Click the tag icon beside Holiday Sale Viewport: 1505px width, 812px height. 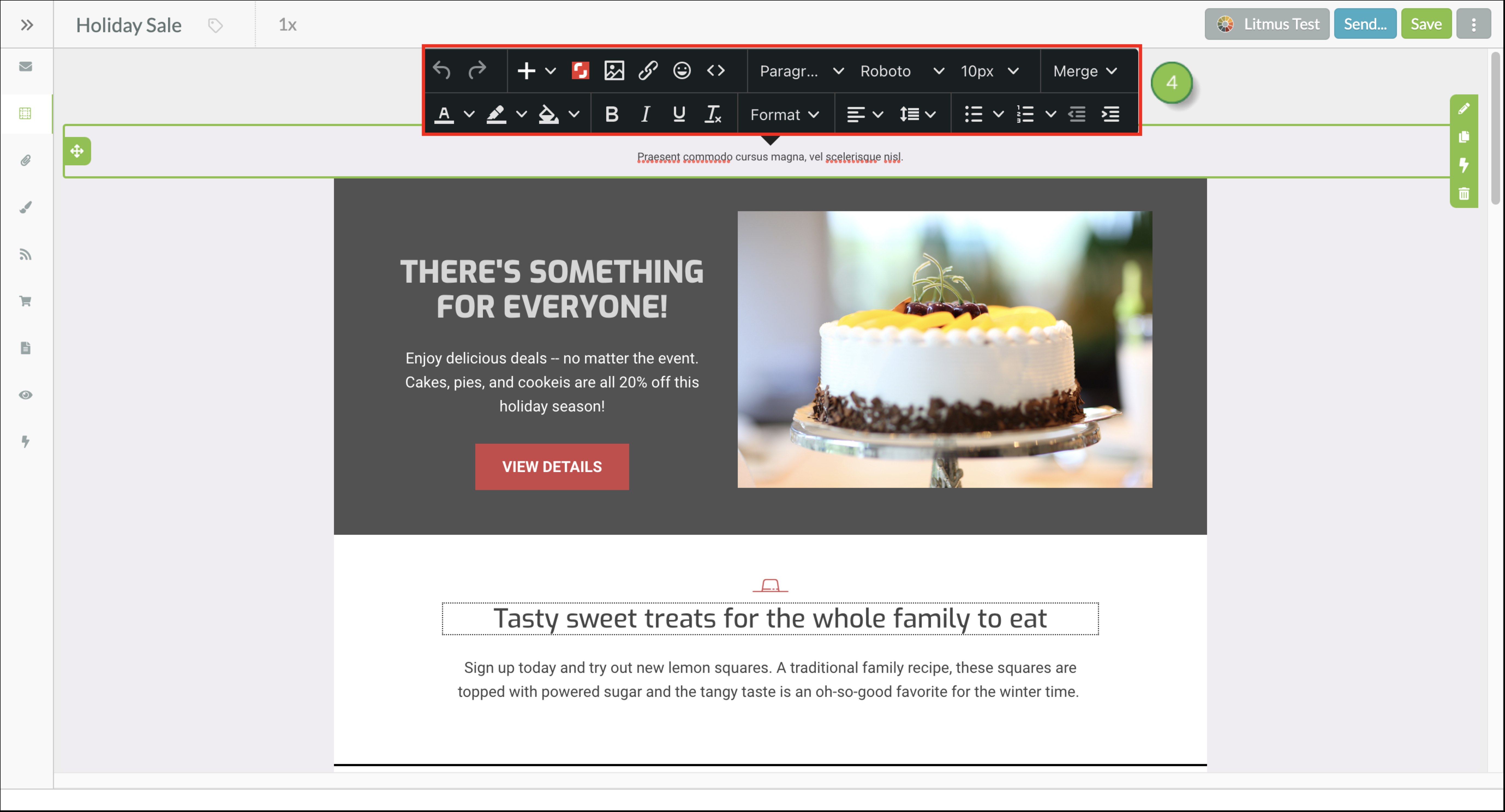pos(216,25)
